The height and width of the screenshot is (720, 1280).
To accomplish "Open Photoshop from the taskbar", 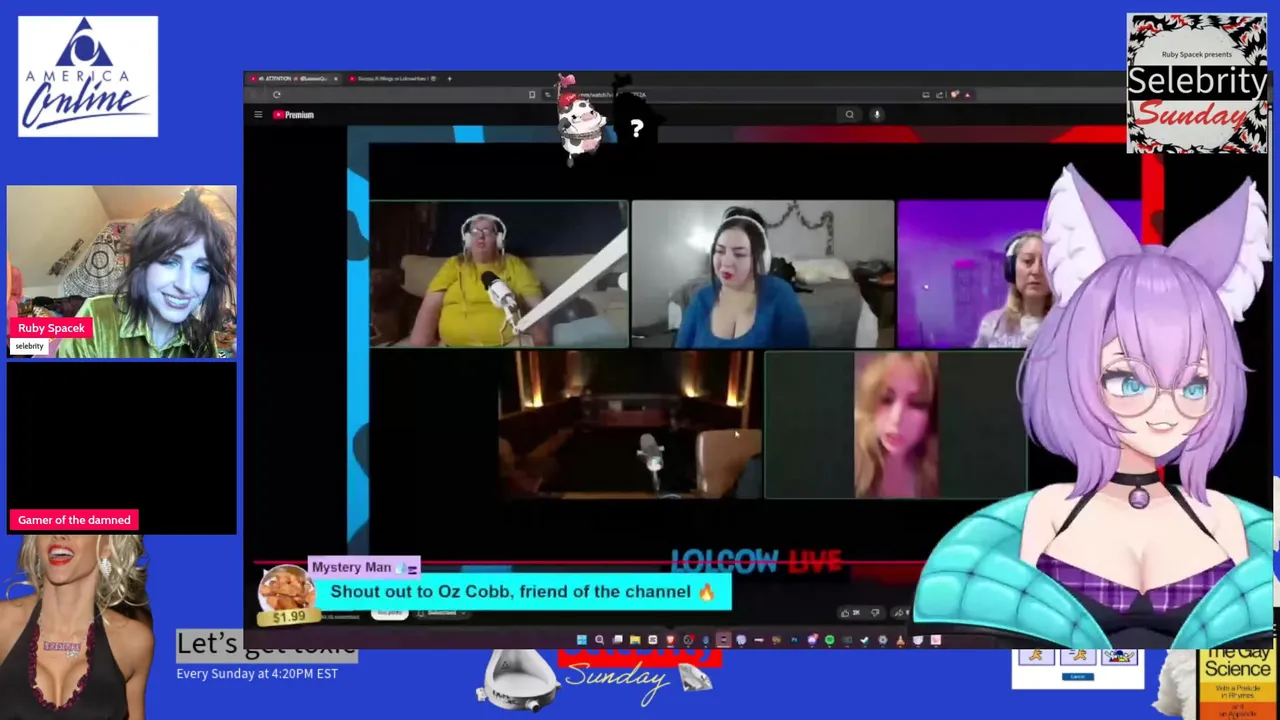I will click(x=794, y=640).
